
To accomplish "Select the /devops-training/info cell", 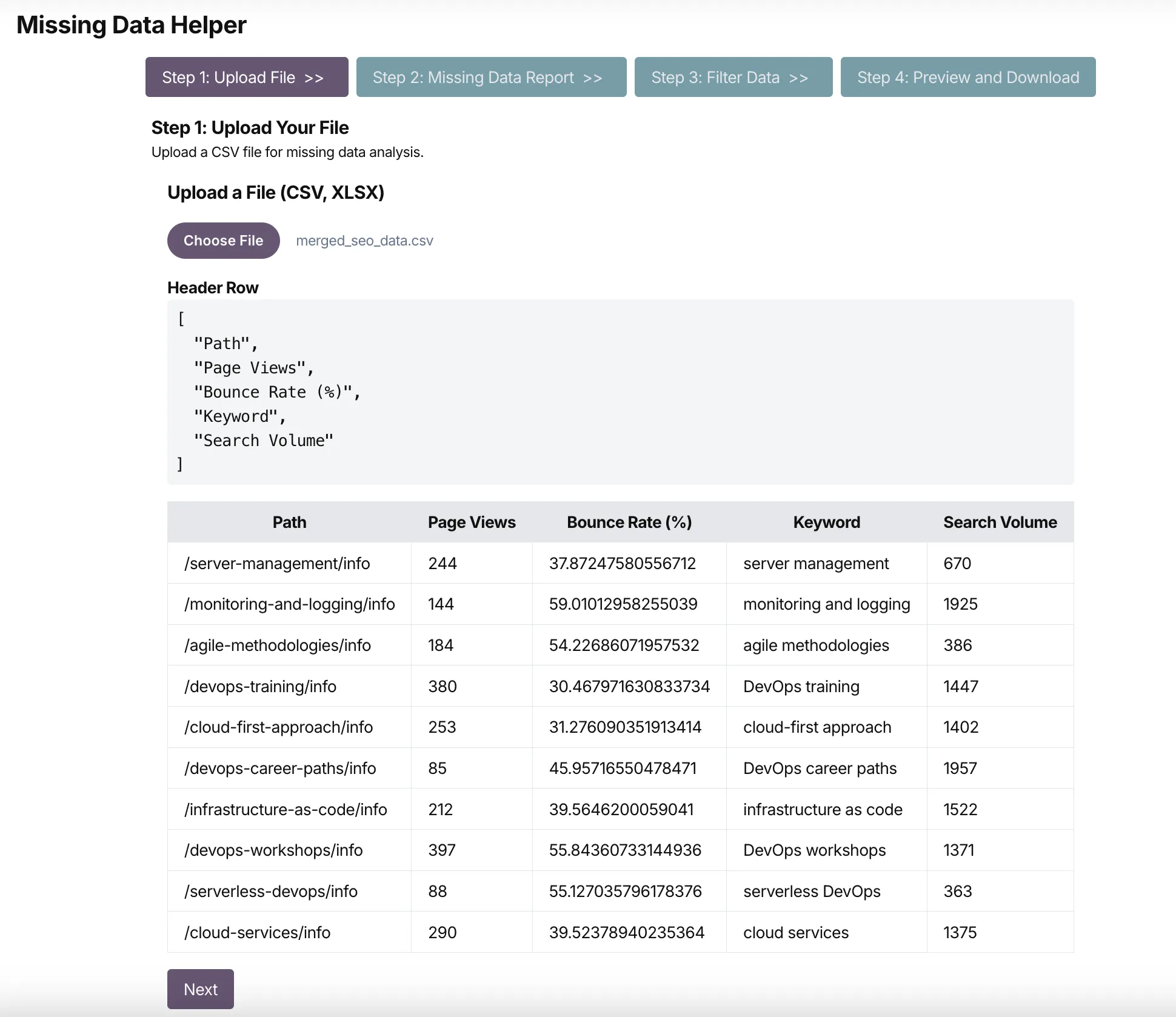I will [x=289, y=686].
